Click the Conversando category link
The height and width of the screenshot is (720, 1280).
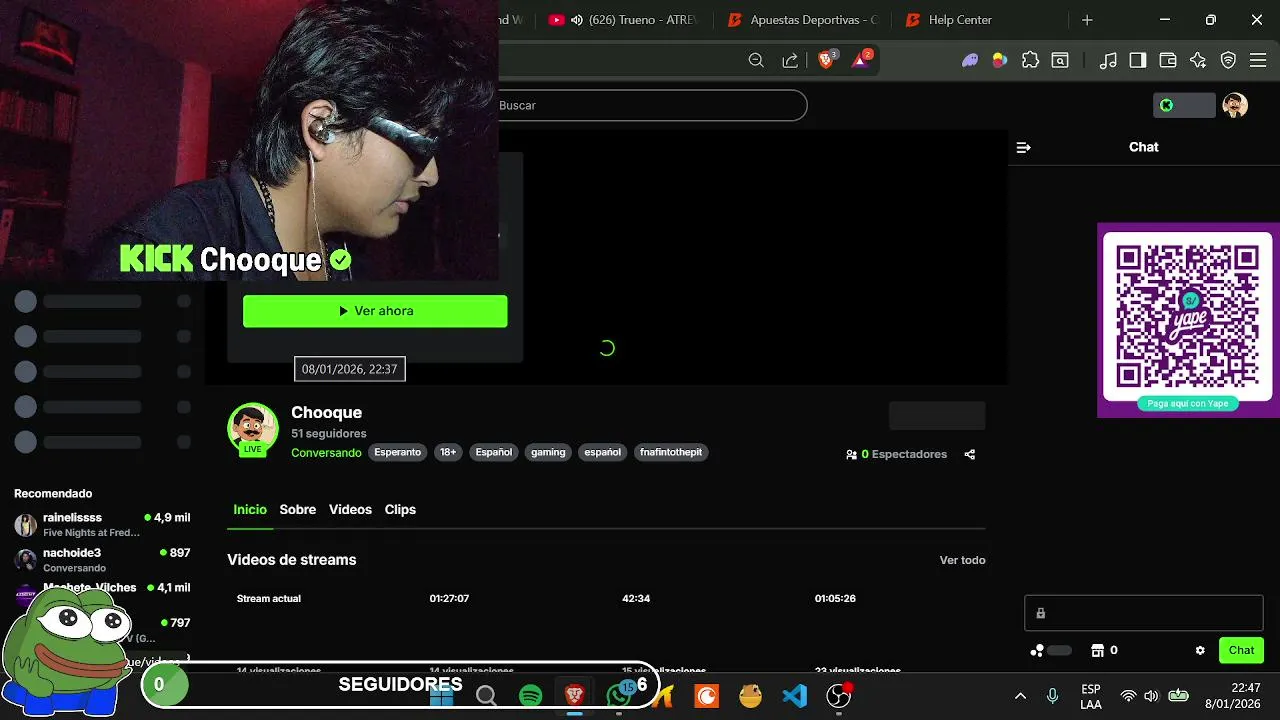(x=326, y=453)
